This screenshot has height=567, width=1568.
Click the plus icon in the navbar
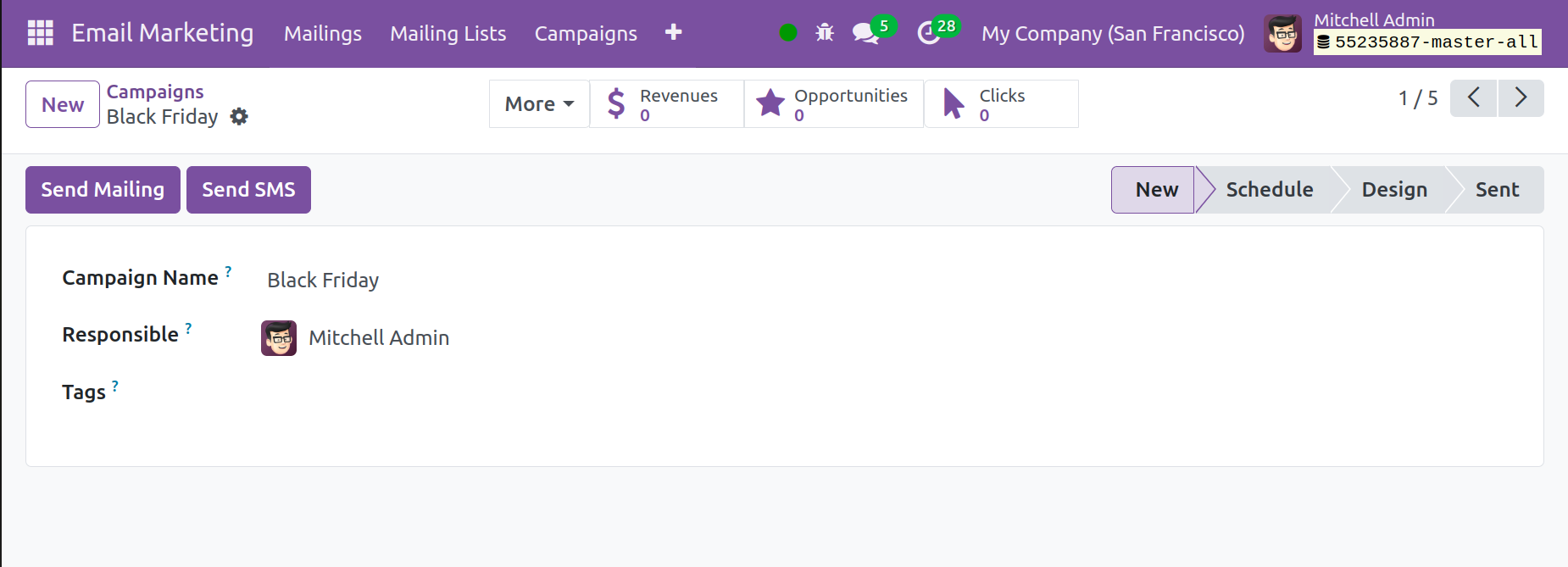pyautogui.click(x=673, y=33)
